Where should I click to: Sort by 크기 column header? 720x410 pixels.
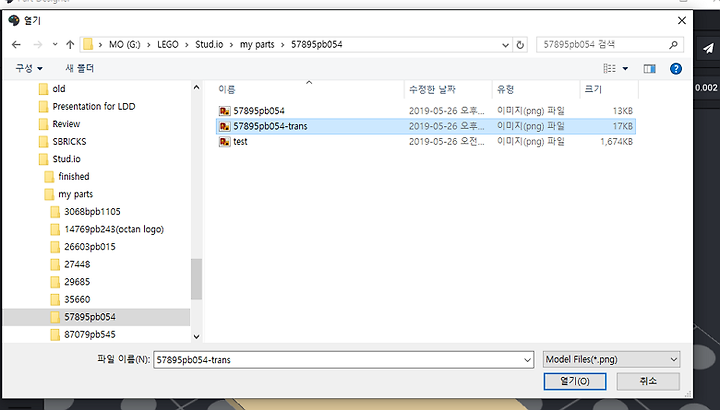pyautogui.click(x=593, y=90)
